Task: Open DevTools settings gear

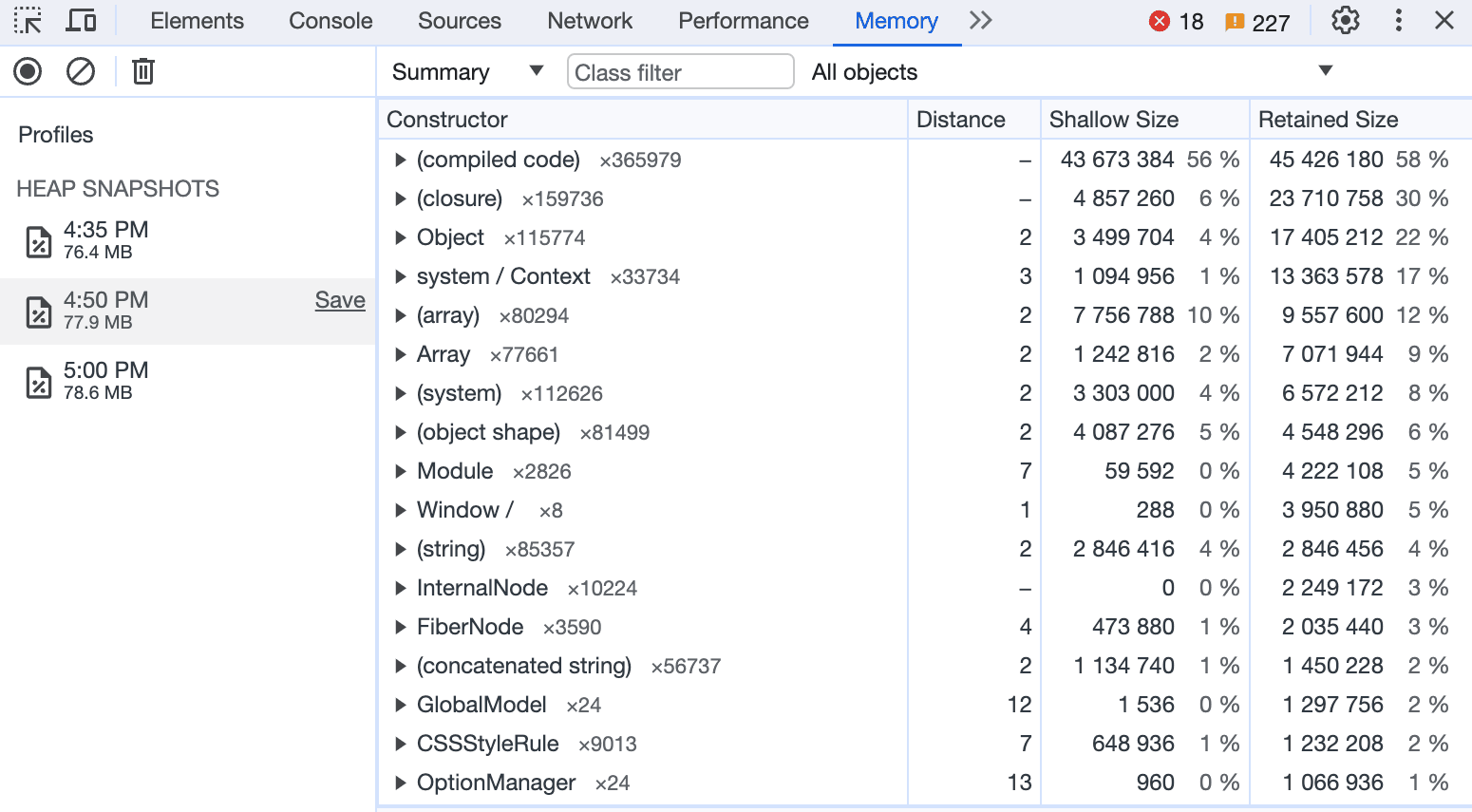Action: (x=1346, y=21)
